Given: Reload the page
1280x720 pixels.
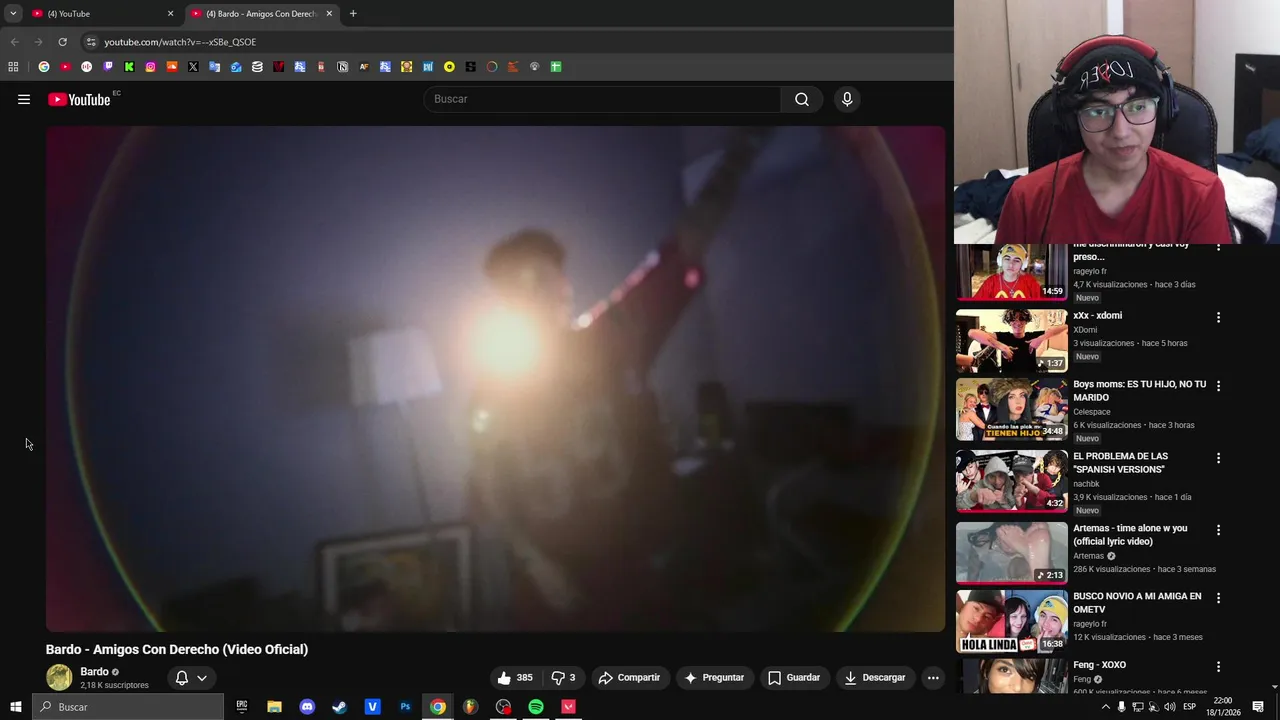Looking at the screenshot, I should (62, 42).
